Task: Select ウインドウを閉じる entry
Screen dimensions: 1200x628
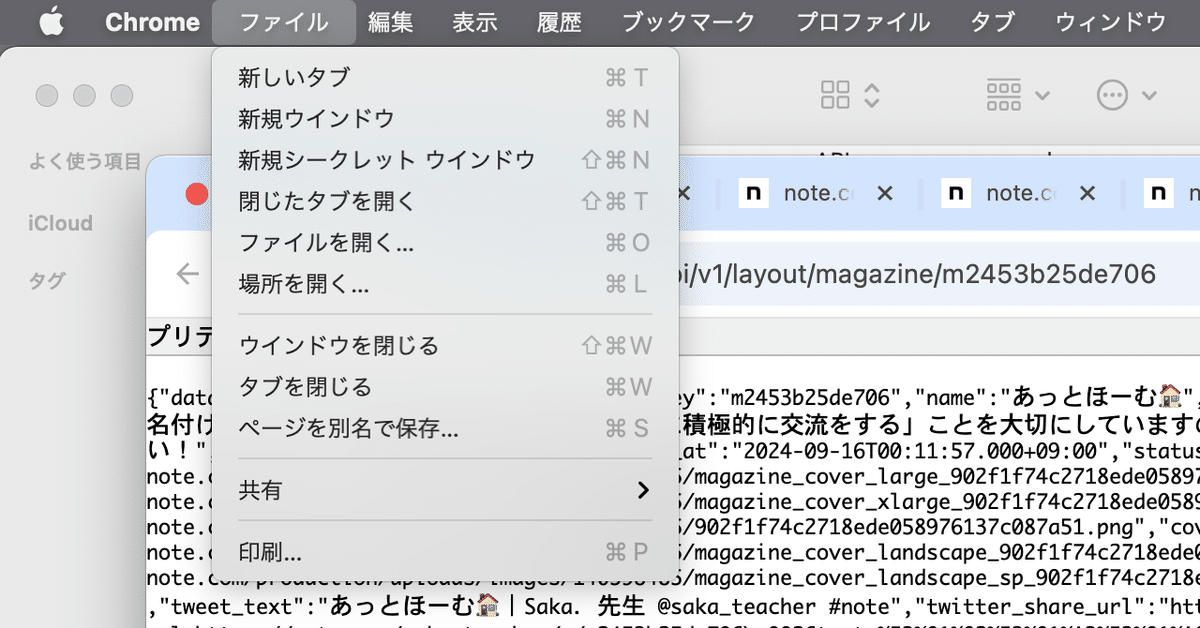Action: (x=446, y=346)
